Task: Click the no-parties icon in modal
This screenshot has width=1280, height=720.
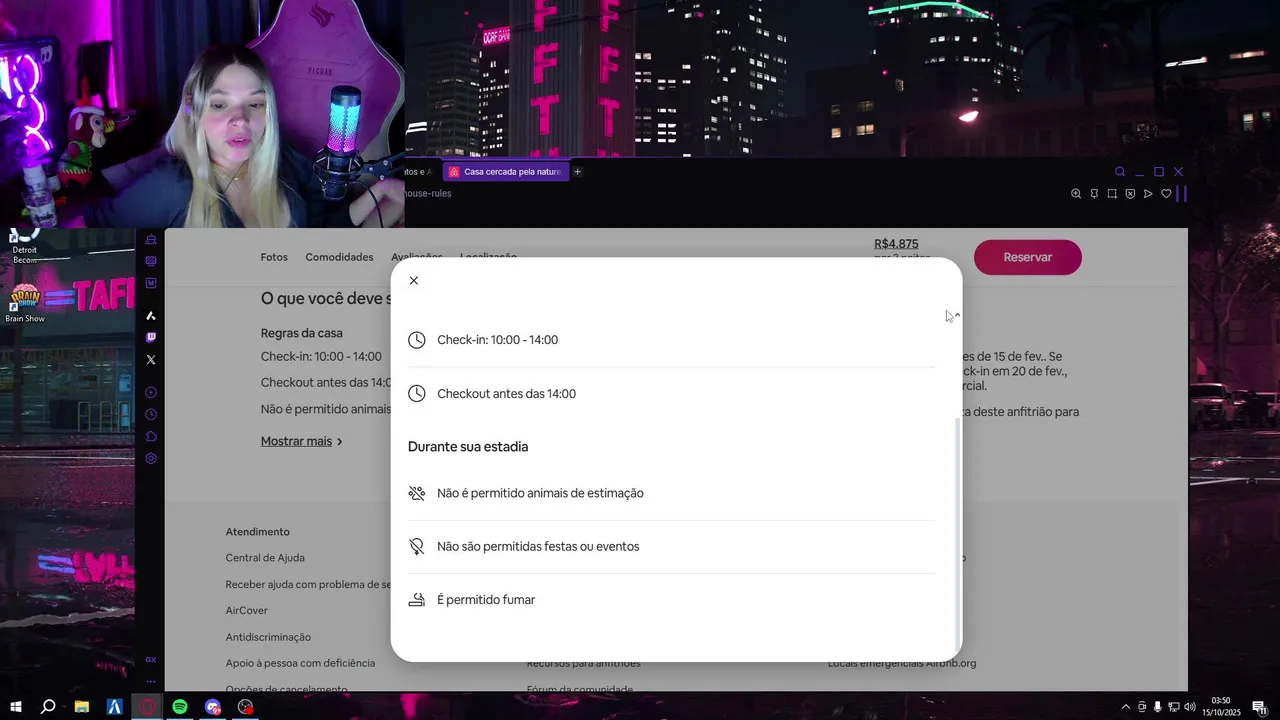Action: click(417, 547)
